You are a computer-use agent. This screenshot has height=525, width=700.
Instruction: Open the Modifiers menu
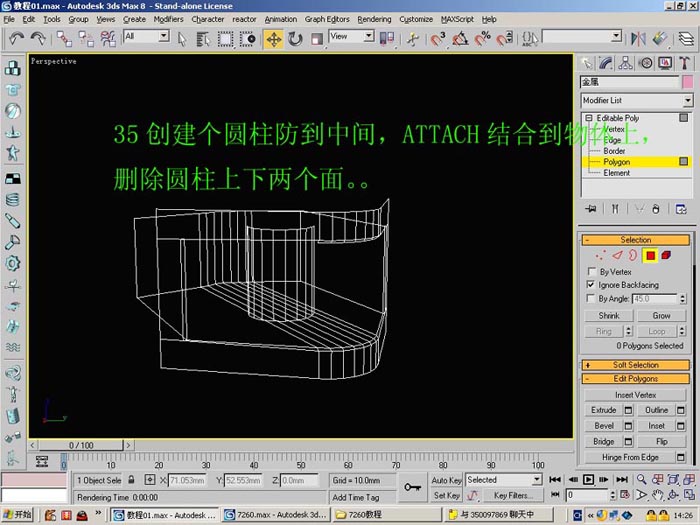(x=168, y=19)
